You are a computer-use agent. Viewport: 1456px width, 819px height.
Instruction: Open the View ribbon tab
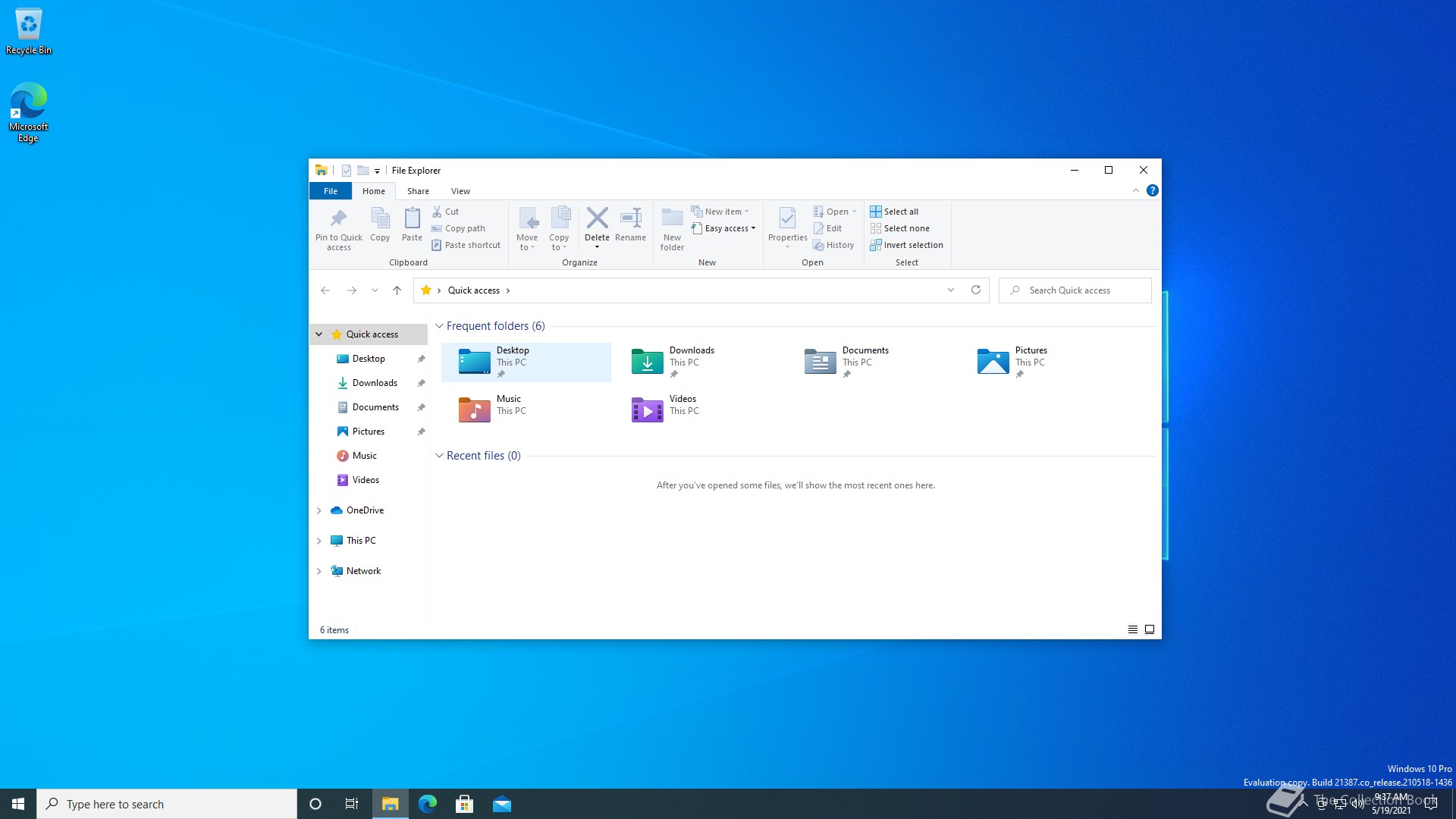tap(460, 191)
